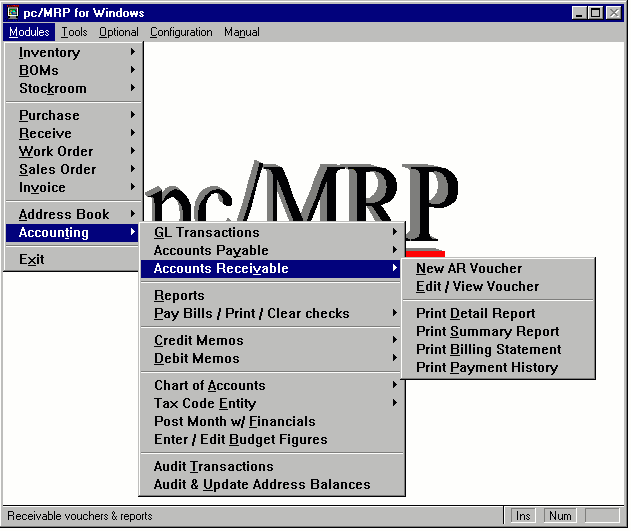Open Accounts Payable submenu

click(272, 251)
